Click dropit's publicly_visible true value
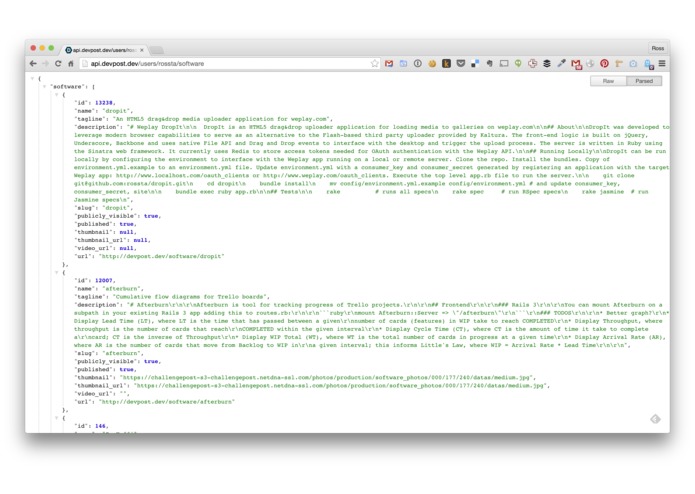The height and width of the screenshot is (494, 695). pos(151,216)
